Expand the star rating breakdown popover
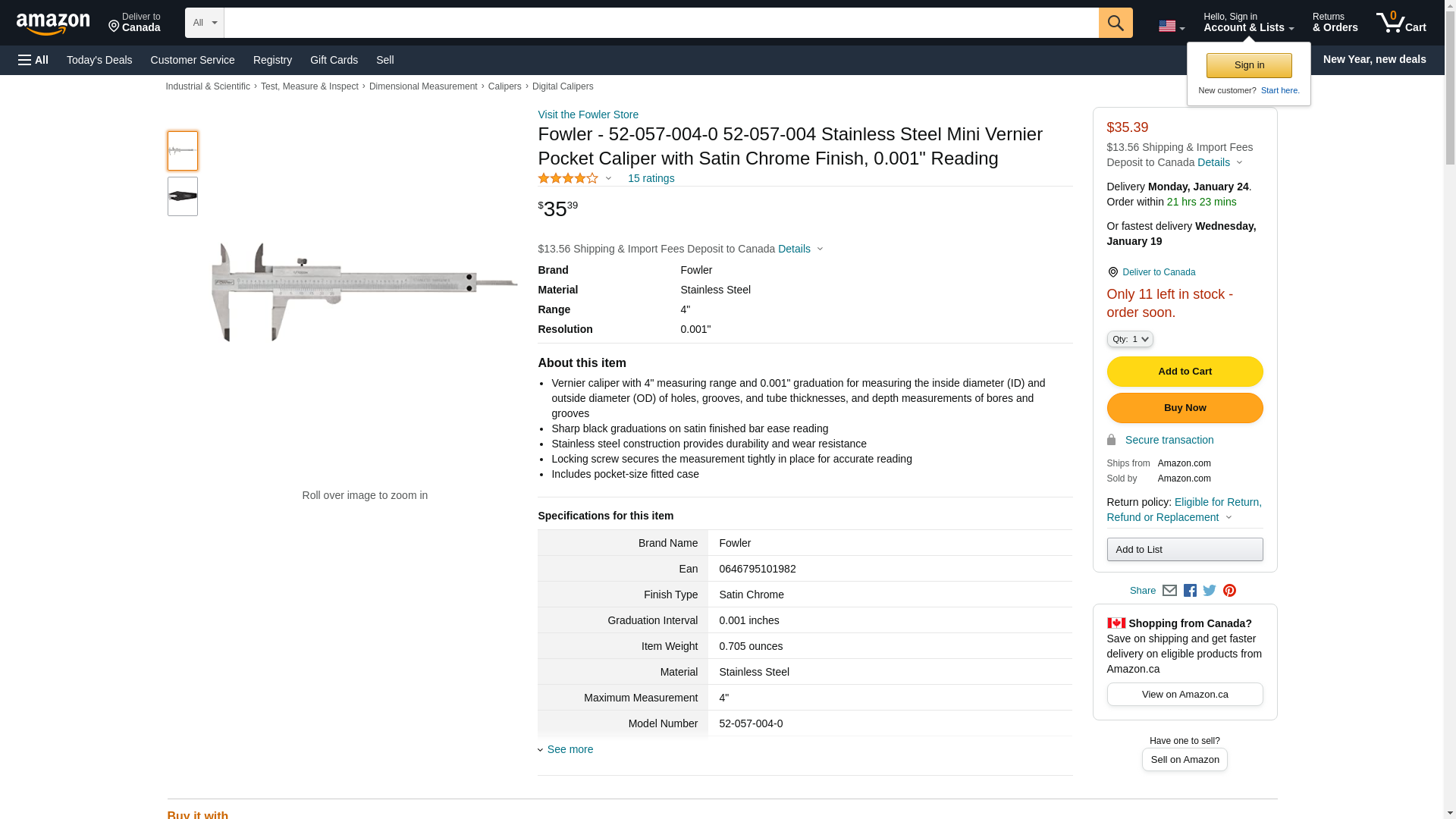This screenshot has width=1456, height=819. (x=608, y=179)
